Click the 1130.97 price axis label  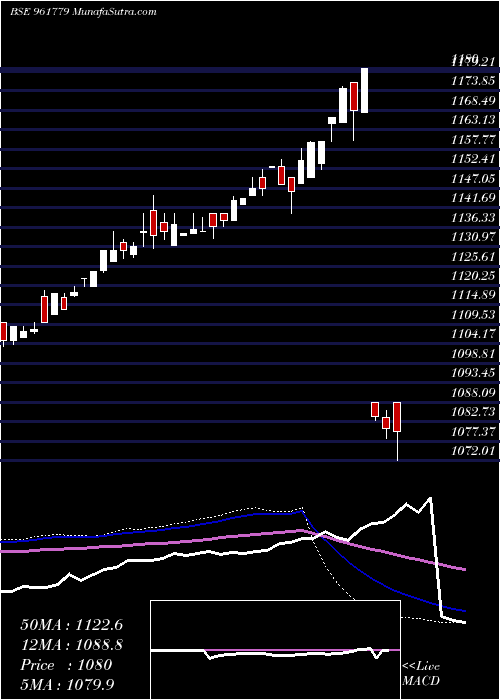point(473,237)
